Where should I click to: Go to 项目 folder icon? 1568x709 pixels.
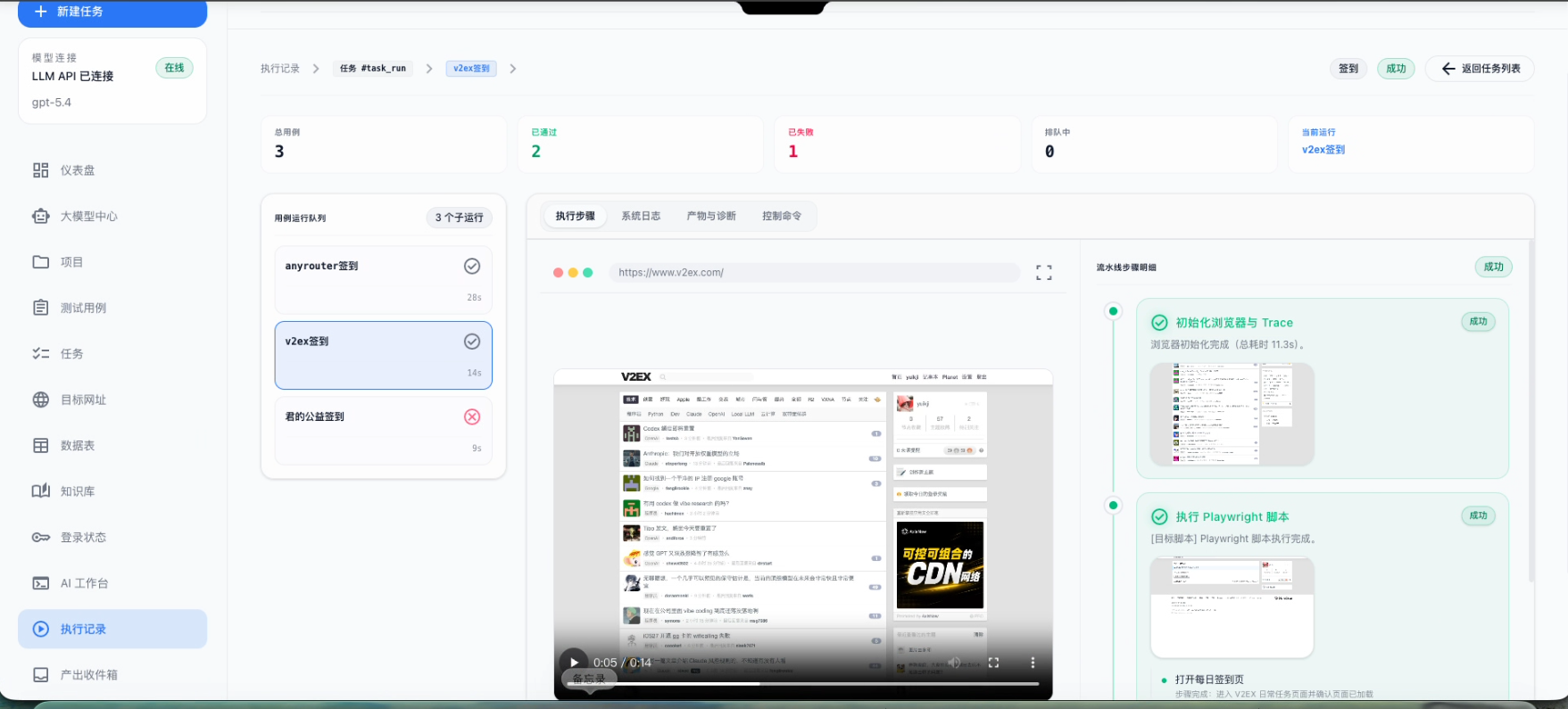click(x=41, y=262)
